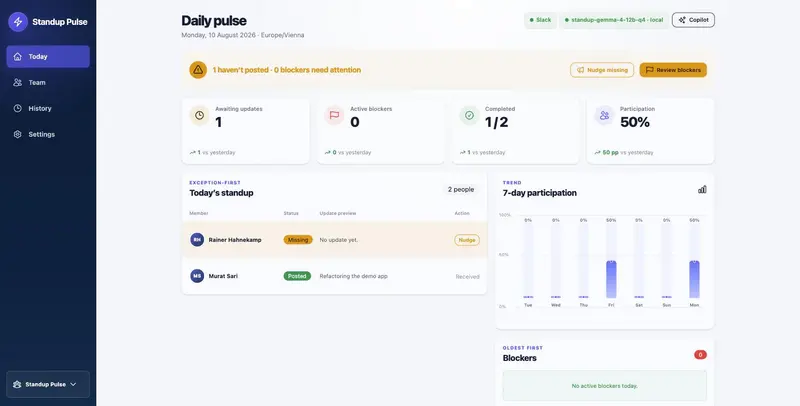Viewport: 800px width, 406px height.
Task: Open the Copilot assistant
Action: [x=693, y=20]
